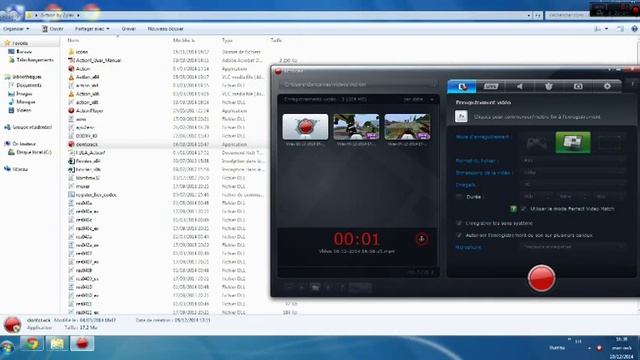Viewport: 640px width, 360px height.
Task: Open Vidéos library in sidebar
Action: pyautogui.click(x=20, y=110)
